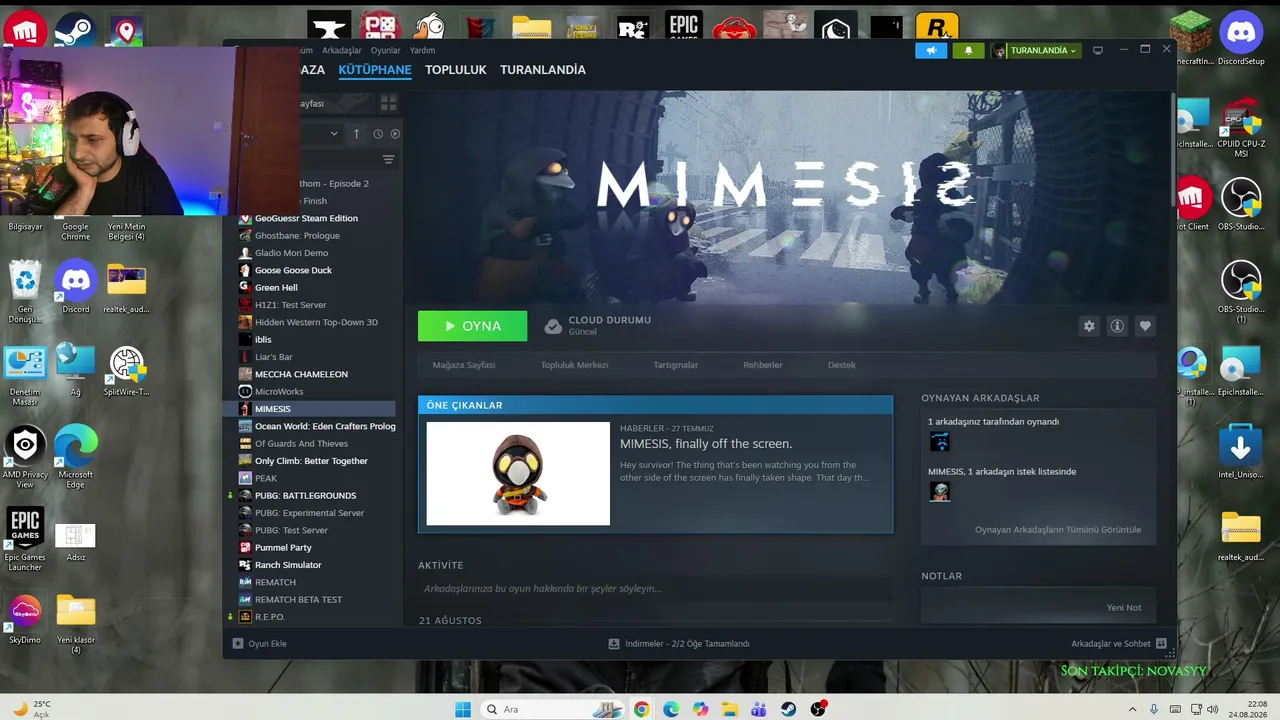Open AMD Privacy View desktop shortcut

(x=25, y=458)
